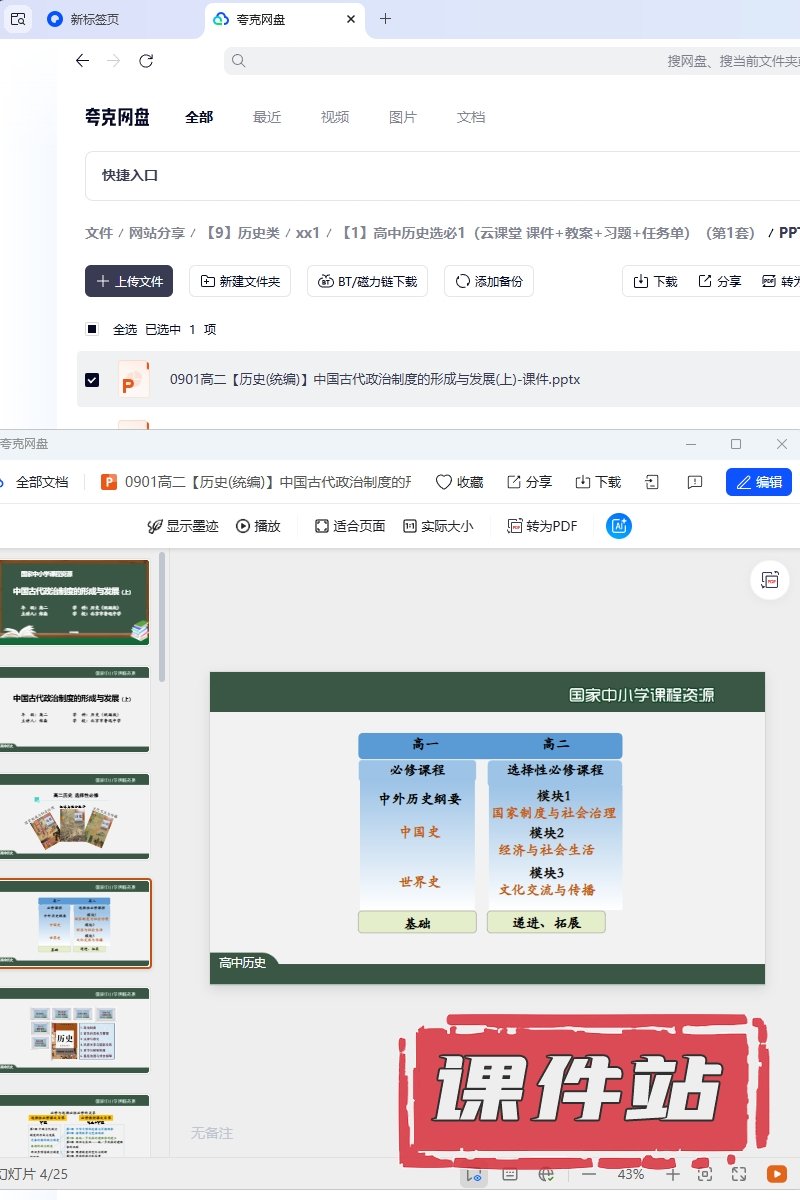
Task: Enter fullscreen using the status bar icon
Action: (739, 1174)
